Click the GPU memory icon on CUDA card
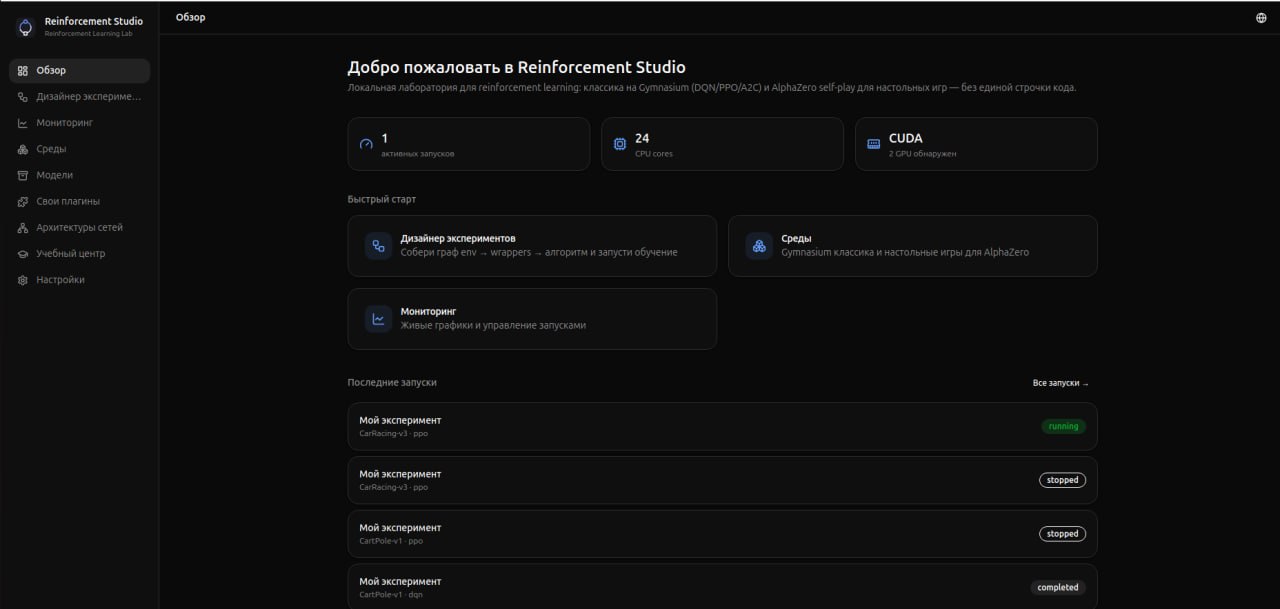 pos(873,144)
